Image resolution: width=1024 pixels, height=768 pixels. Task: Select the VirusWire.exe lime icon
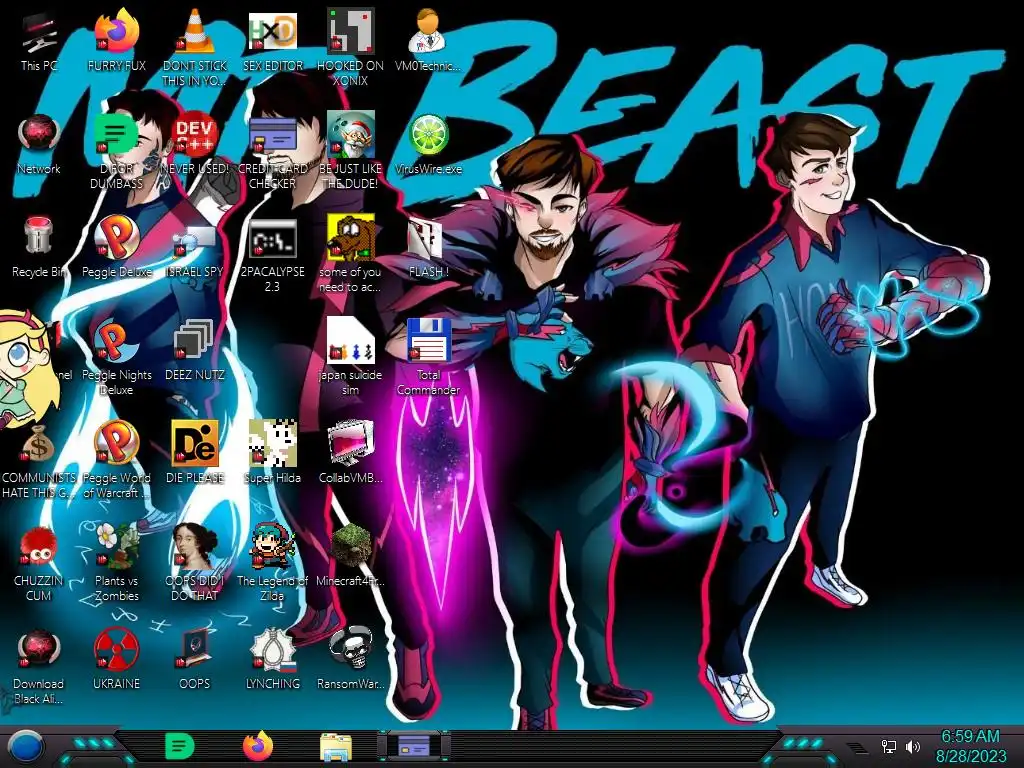(x=428, y=135)
